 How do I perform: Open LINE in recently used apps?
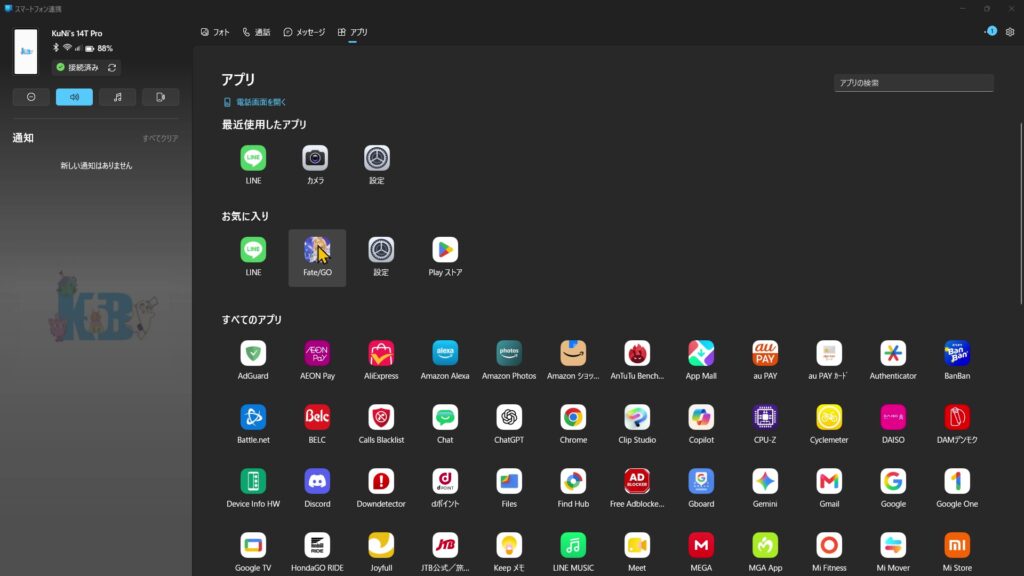(x=253, y=158)
